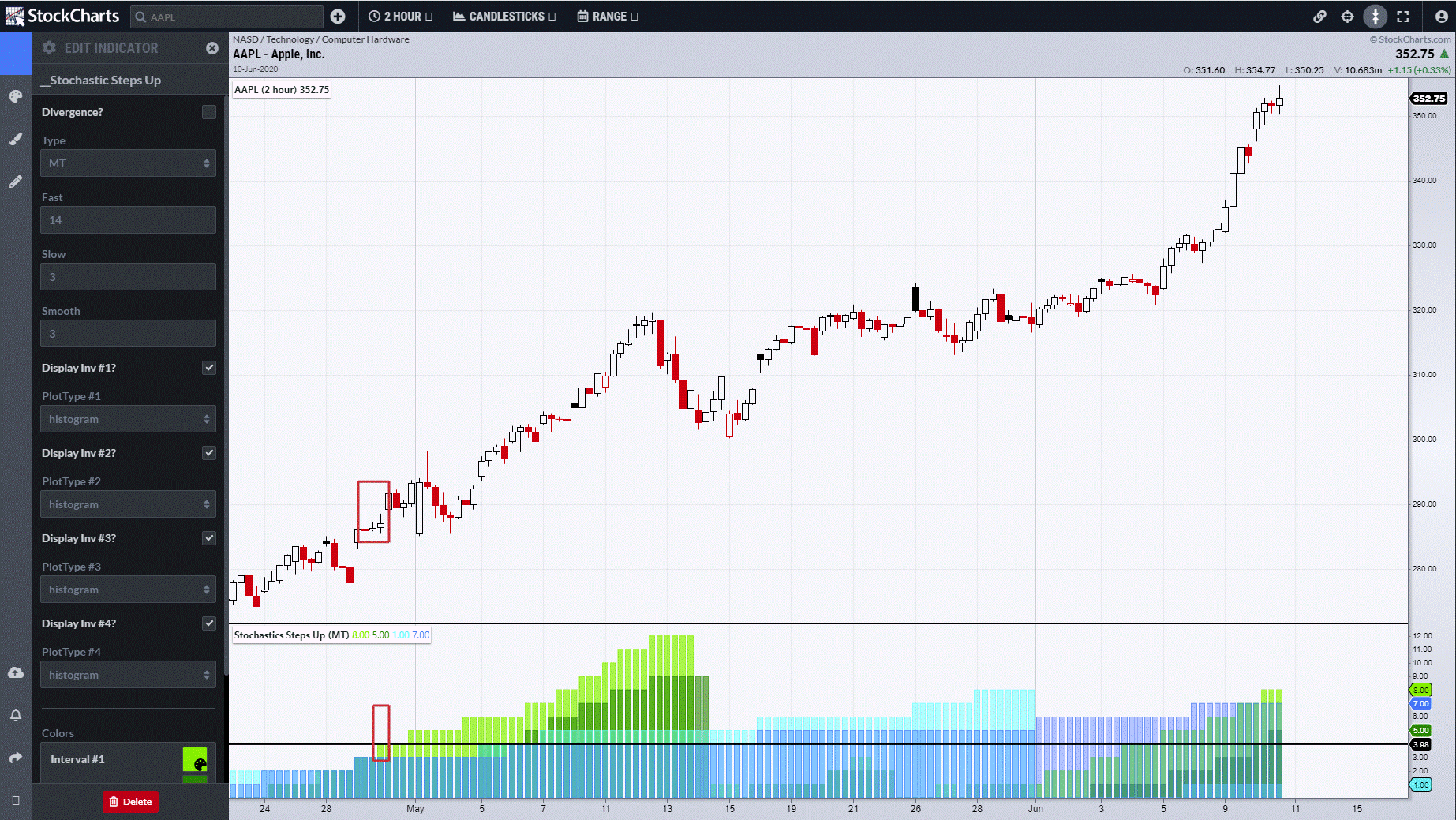Select the pencil annotation tool

click(x=16, y=182)
